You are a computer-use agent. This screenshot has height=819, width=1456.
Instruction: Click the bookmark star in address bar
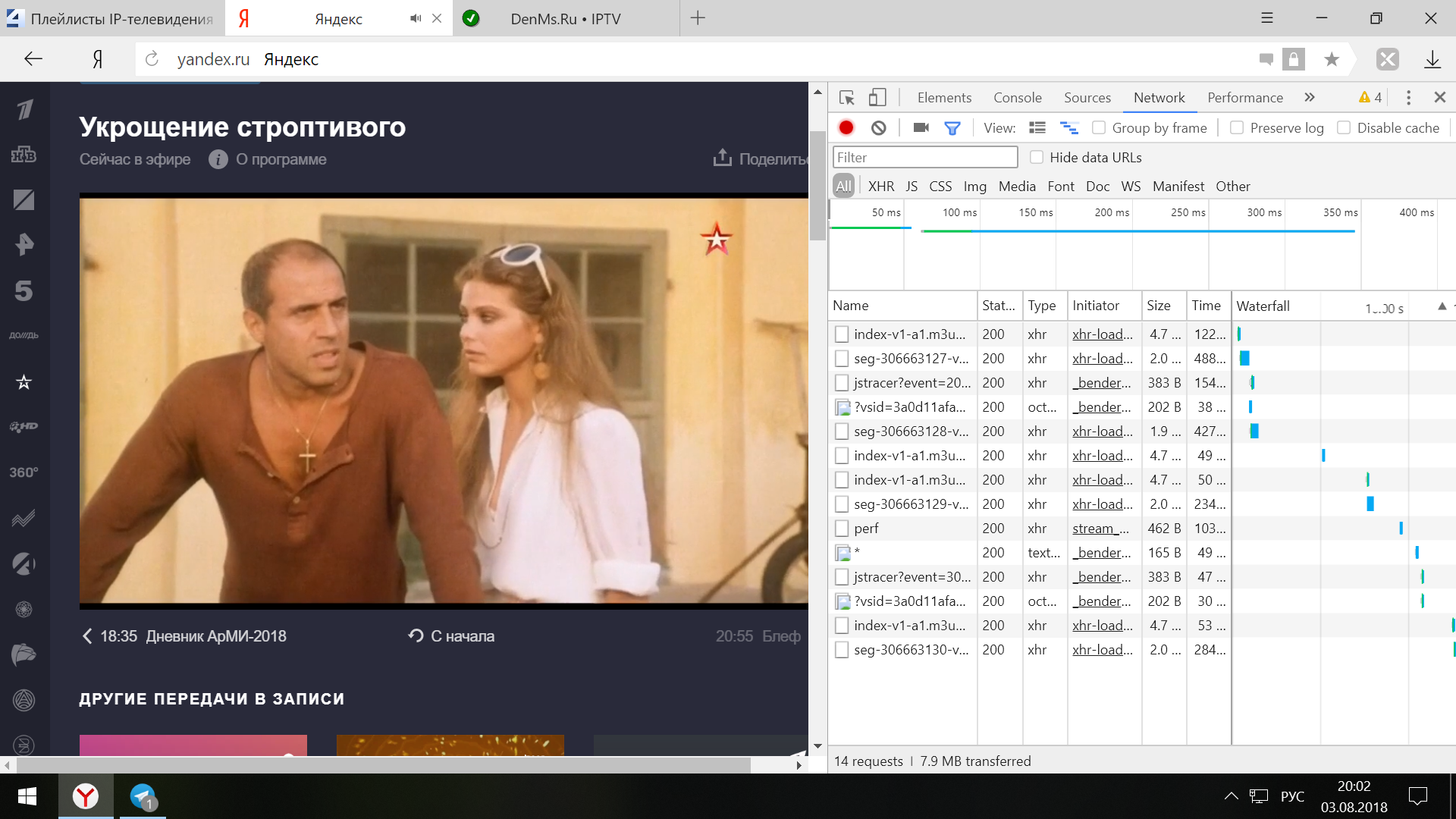pyautogui.click(x=1331, y=59)
